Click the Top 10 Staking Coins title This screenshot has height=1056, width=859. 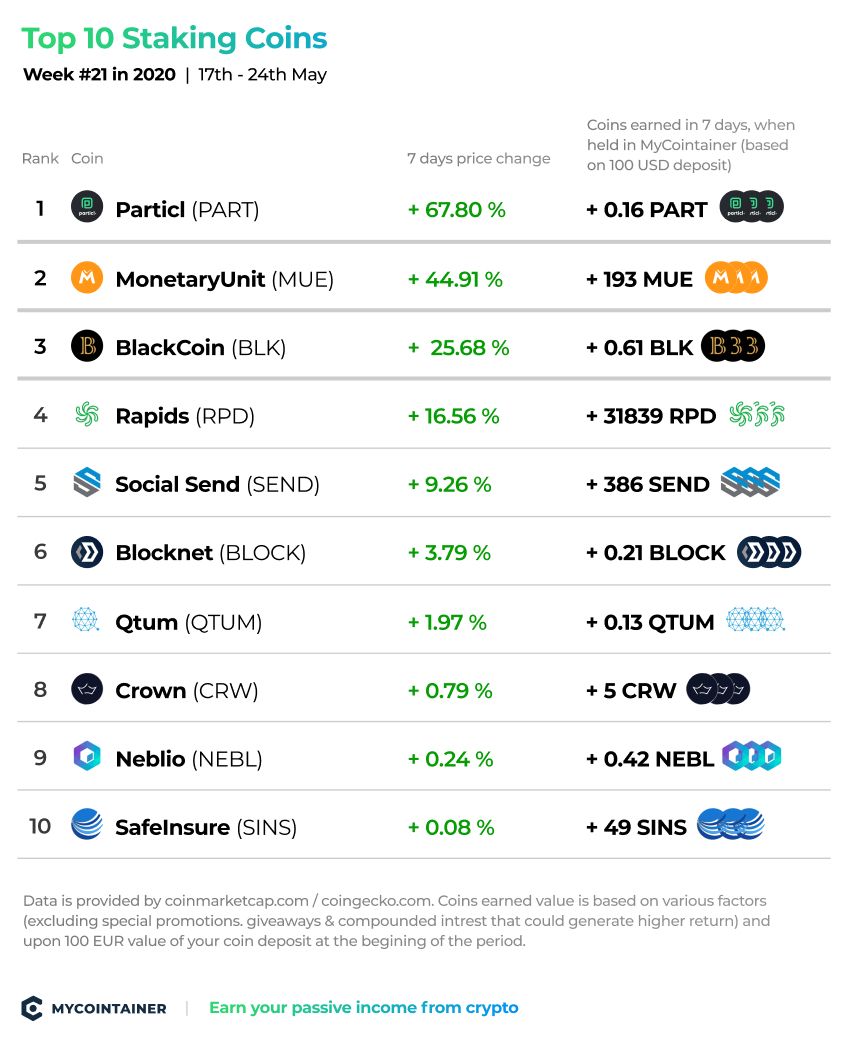tap(174, 39)
